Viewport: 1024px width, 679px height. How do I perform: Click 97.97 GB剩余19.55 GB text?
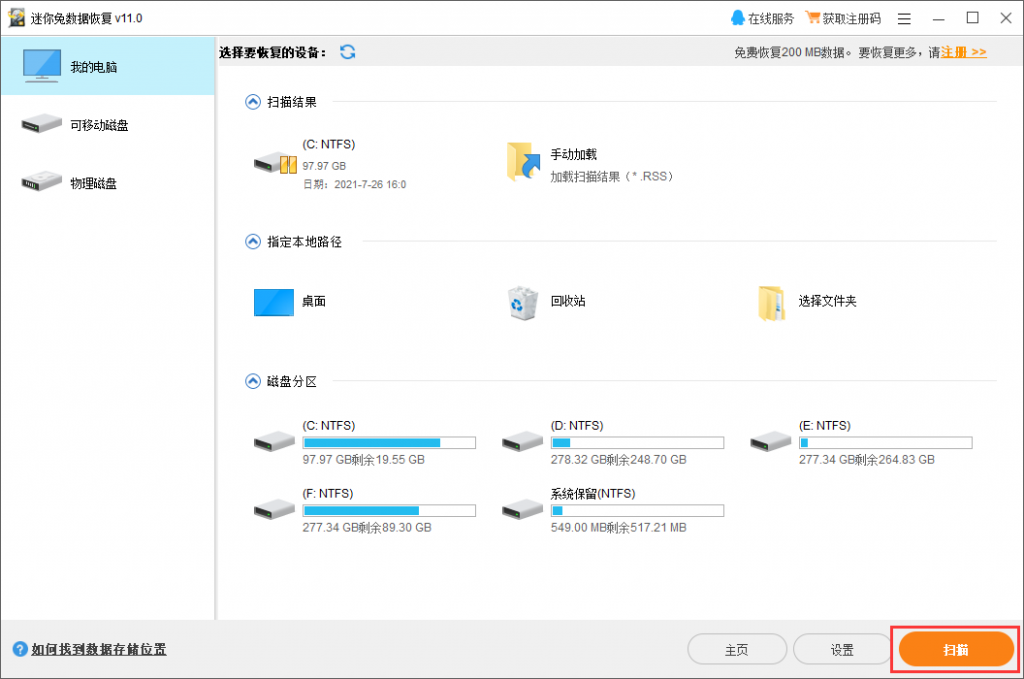364,460
